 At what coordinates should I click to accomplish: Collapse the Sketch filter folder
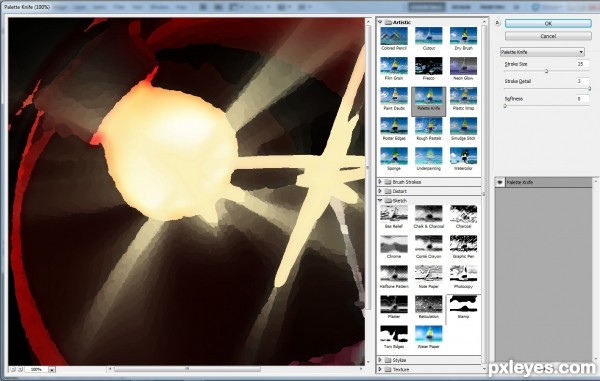pos(380,200)
